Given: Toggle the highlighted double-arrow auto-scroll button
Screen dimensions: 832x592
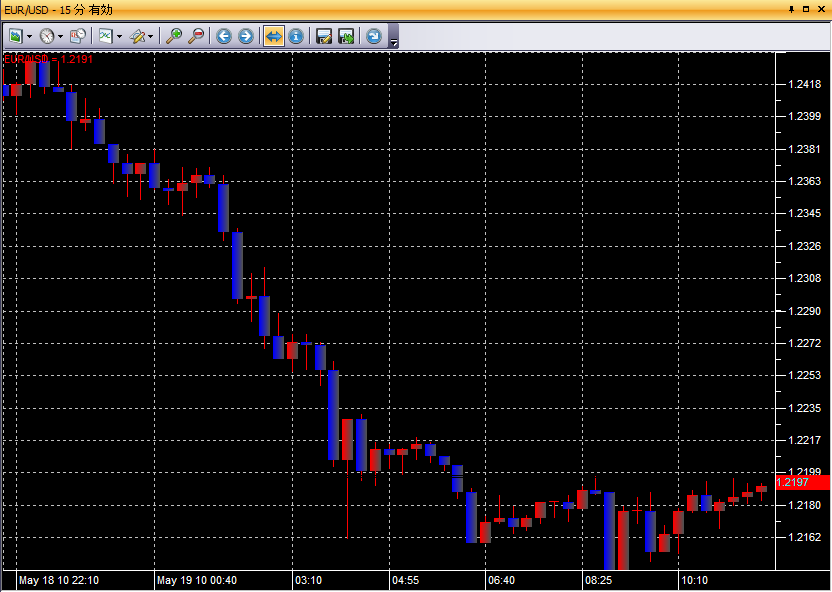Looking at the screenshot, I should click(x=273, y=36).
